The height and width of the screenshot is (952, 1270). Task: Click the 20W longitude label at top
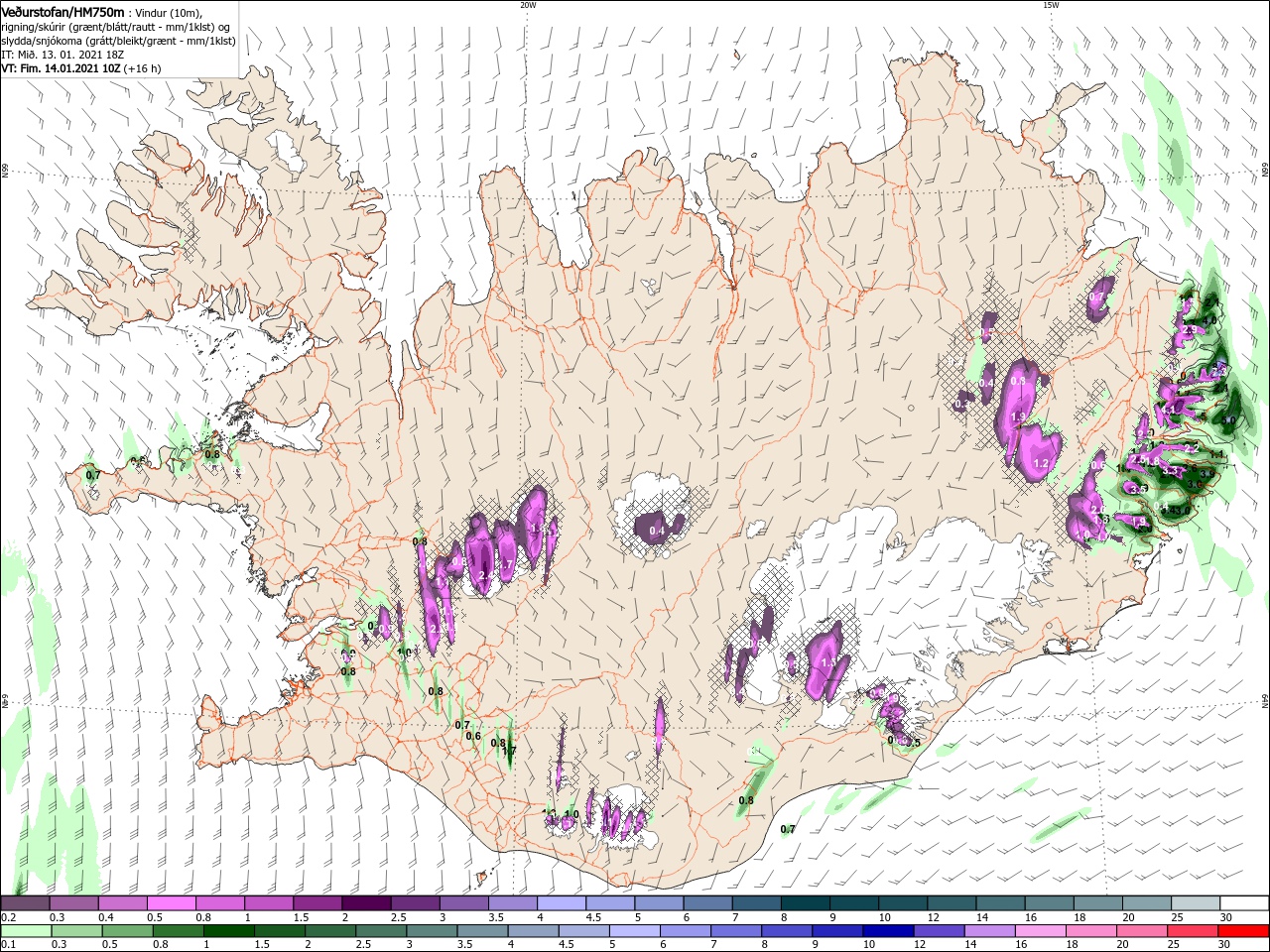(528, 5)
